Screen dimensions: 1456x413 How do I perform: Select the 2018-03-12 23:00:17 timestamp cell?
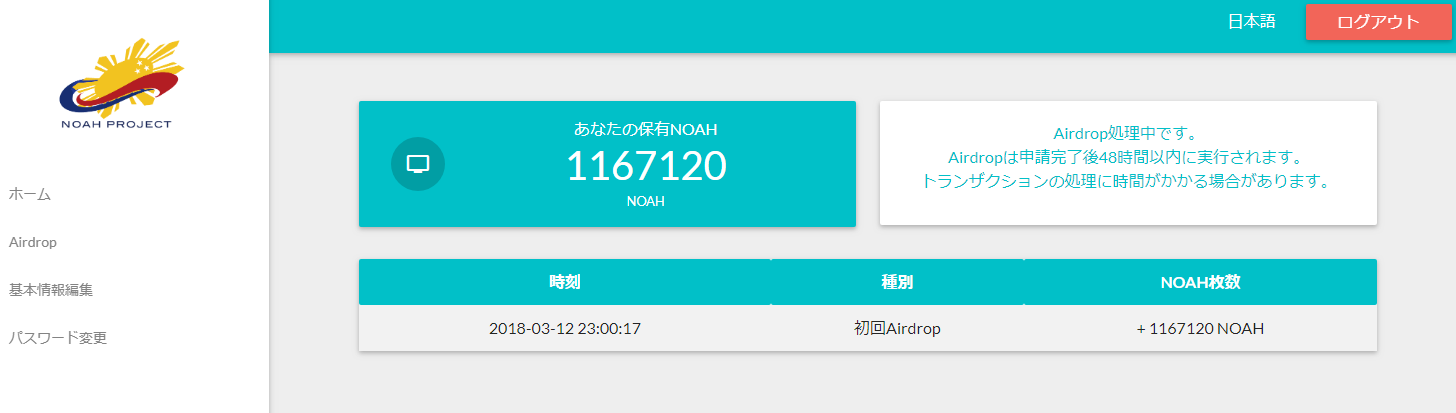pyautogui.click(x=564, y=328)
